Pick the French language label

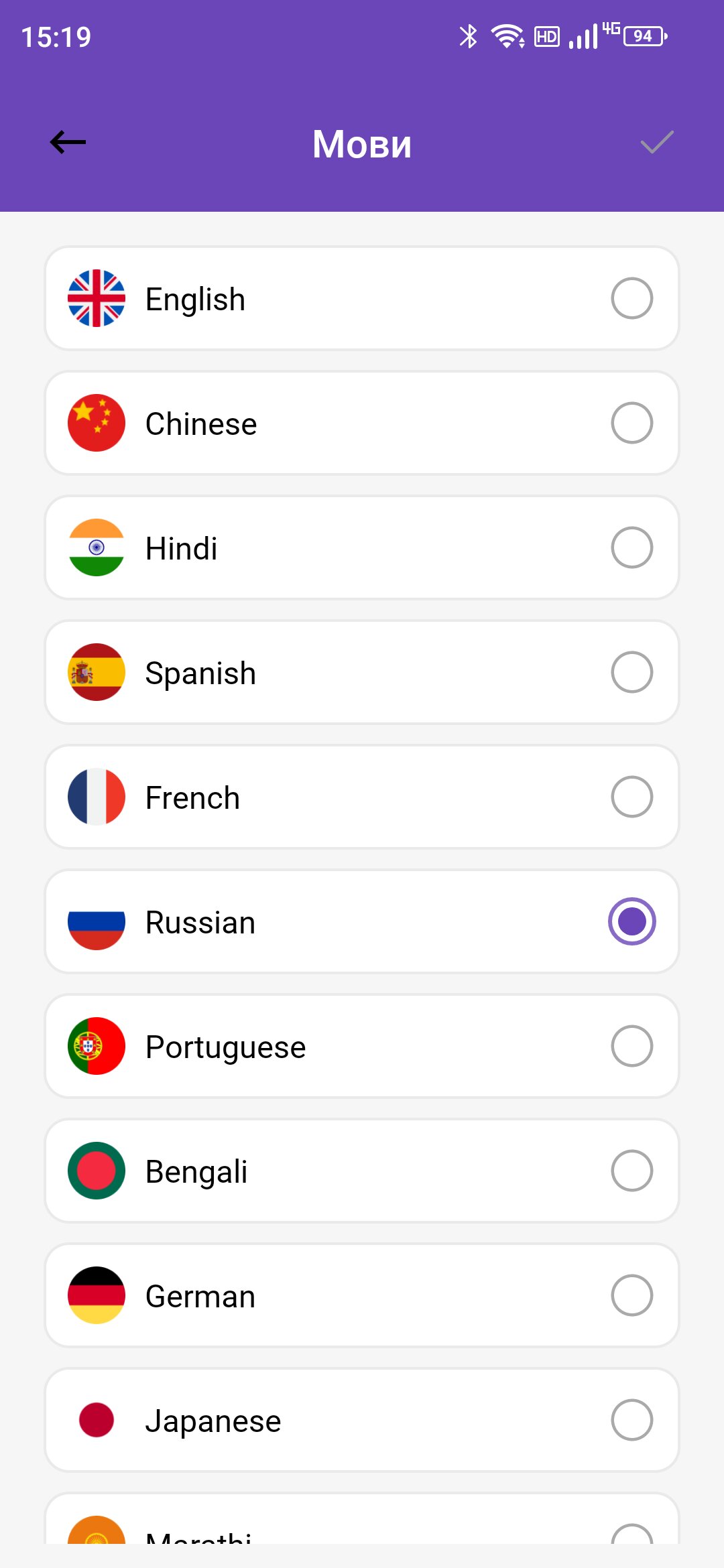click(x=192, y=798)
